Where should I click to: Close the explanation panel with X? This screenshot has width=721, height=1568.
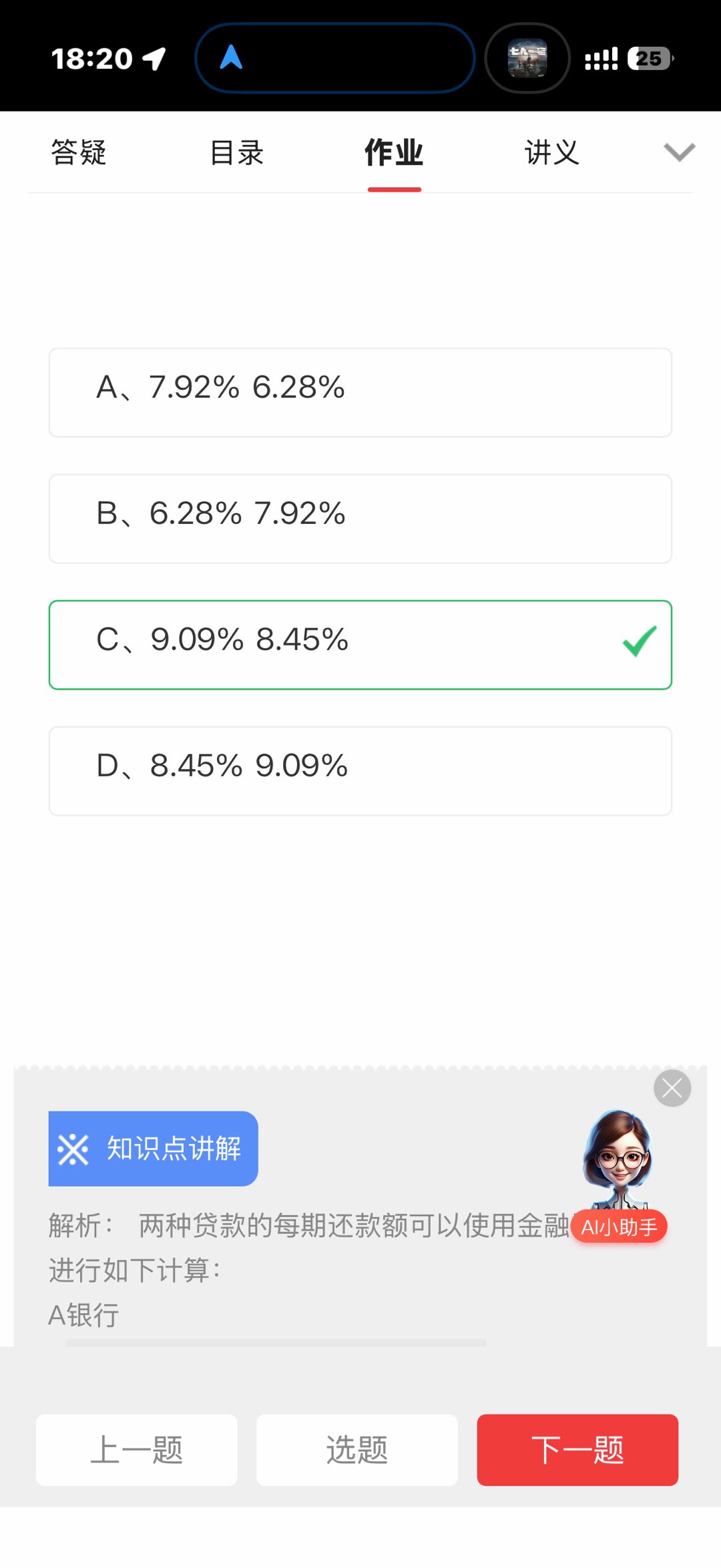click(x=672, y=1089)
